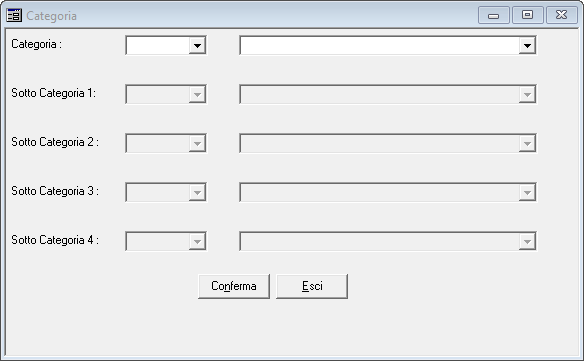
Task: Close the Categoria window
Action: pyautogui.click(x=561, y=15)
